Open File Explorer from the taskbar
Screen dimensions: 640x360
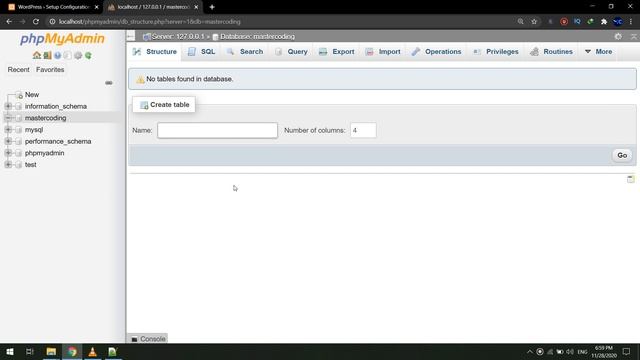click(51, 351)
